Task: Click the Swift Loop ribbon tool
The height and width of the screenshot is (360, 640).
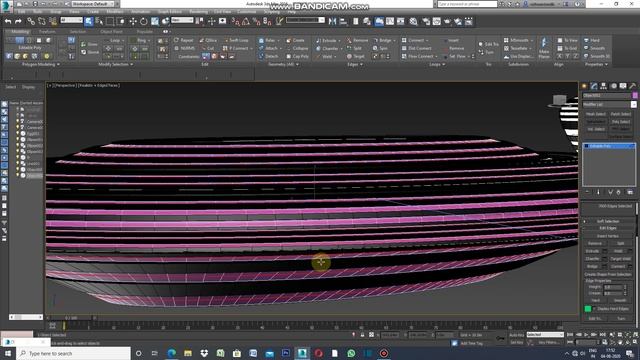Action: (236, 40)
